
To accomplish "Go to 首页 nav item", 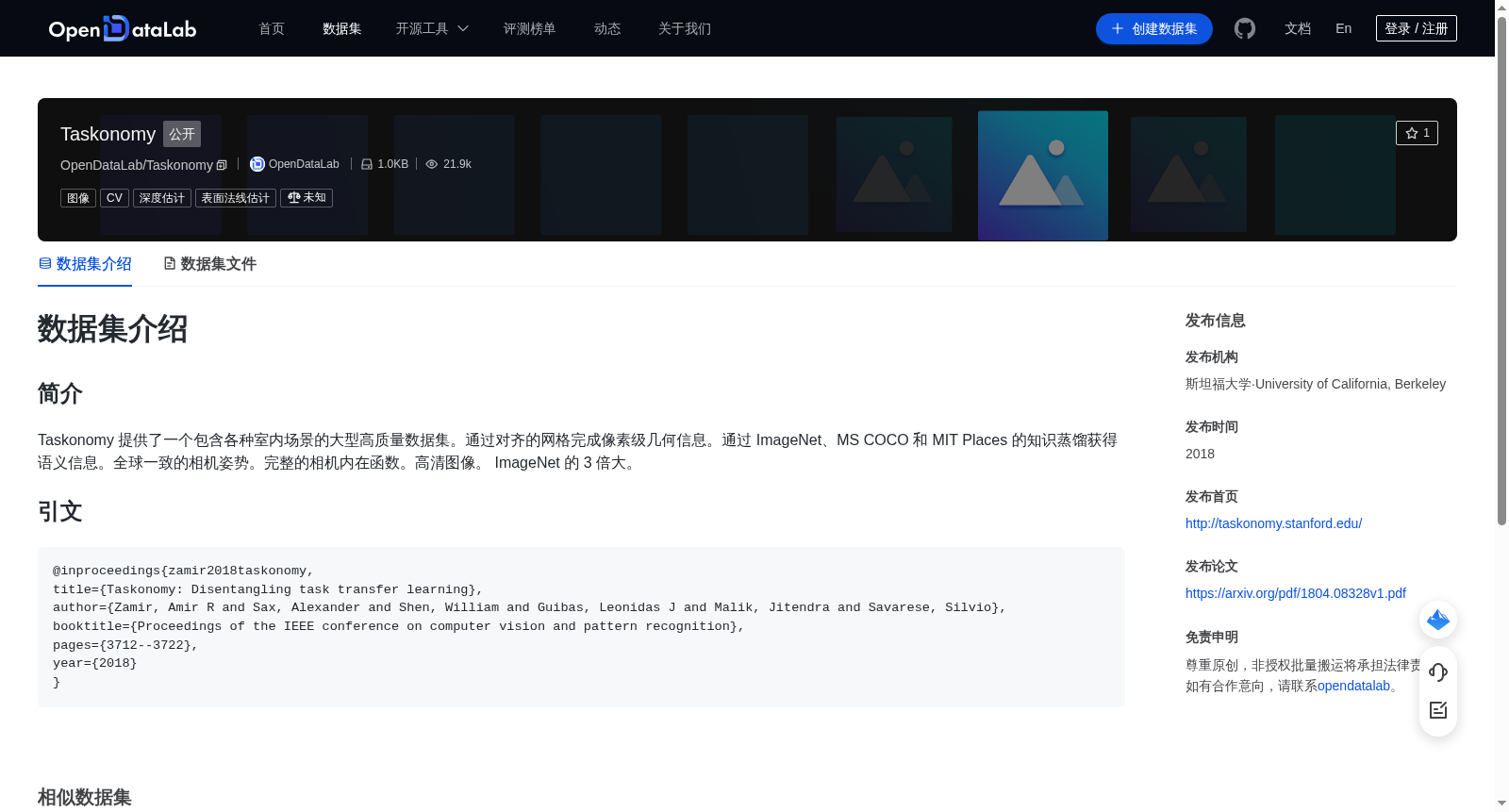I will [x=272, y=28].
